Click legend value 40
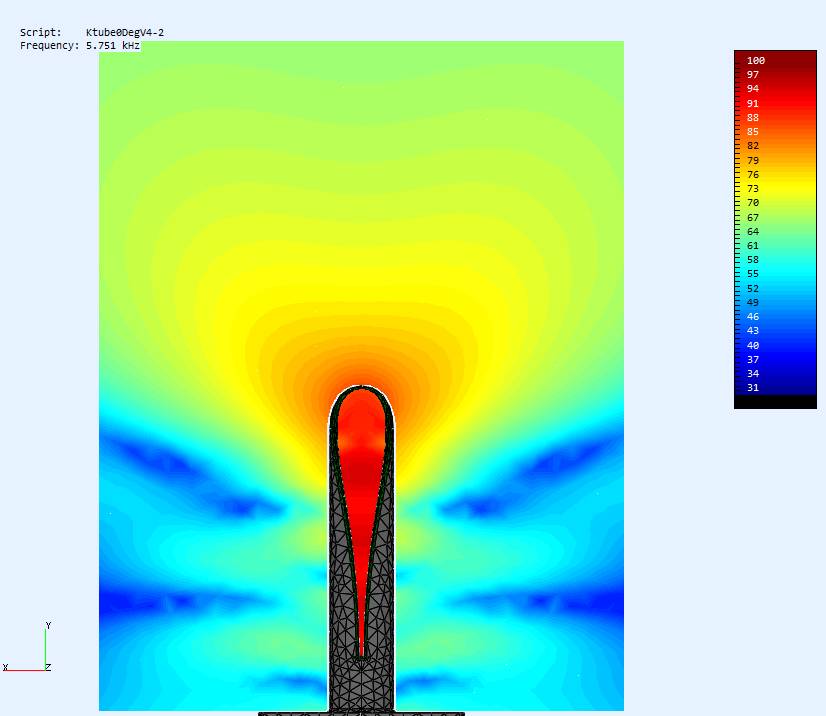 (753, 346)
